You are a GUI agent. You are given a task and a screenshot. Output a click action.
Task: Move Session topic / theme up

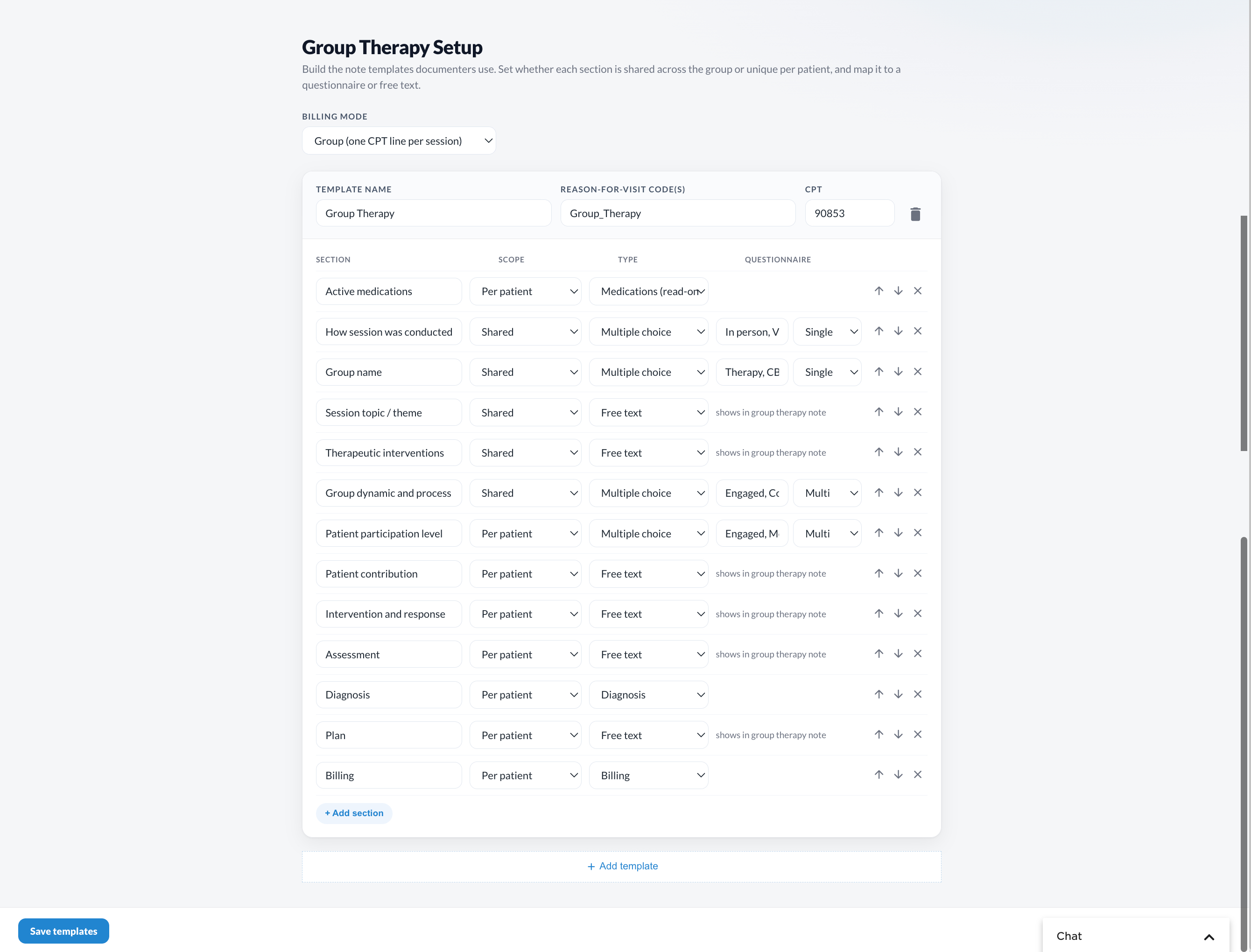coord(879,412)
